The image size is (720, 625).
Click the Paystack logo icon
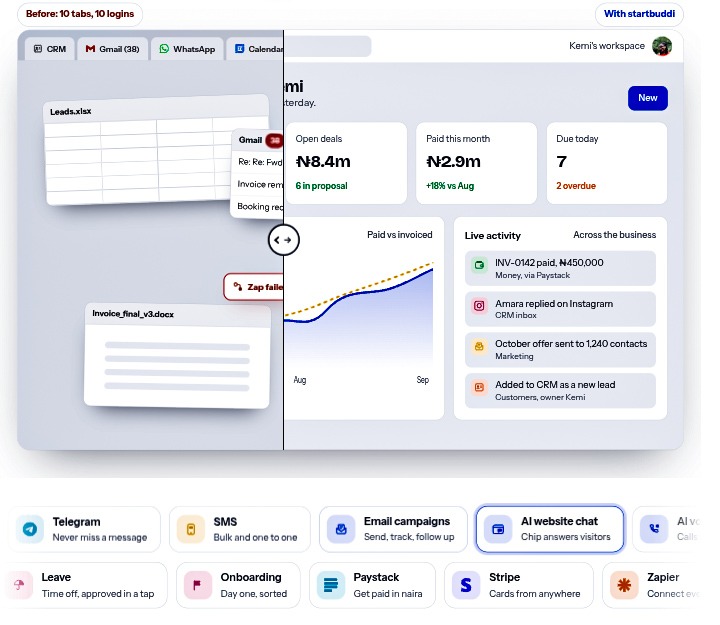coord(331,585)
